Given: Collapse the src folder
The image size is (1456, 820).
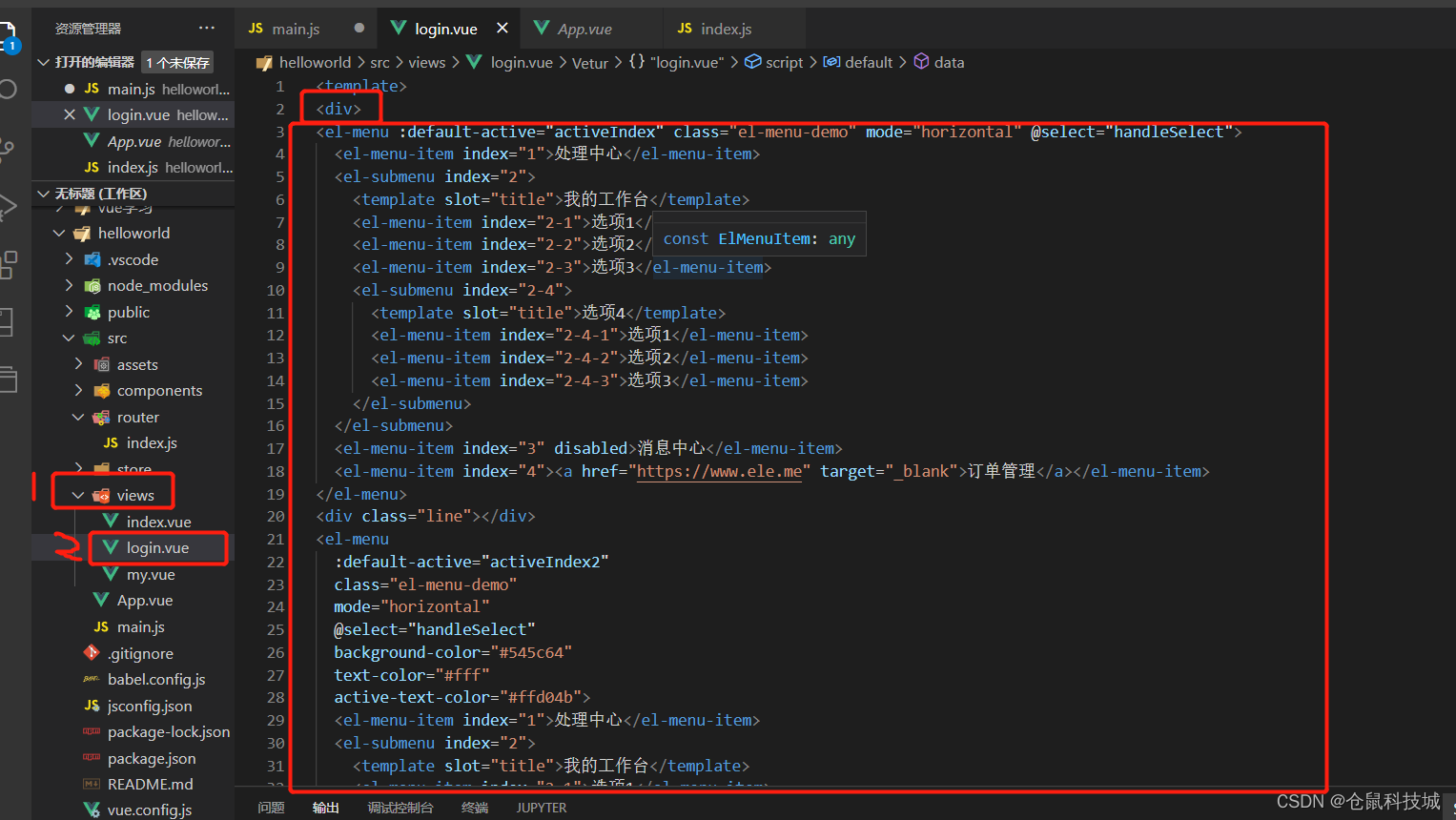Looking at the screenshot, I should pyautogui.click(x=69, y=338).
